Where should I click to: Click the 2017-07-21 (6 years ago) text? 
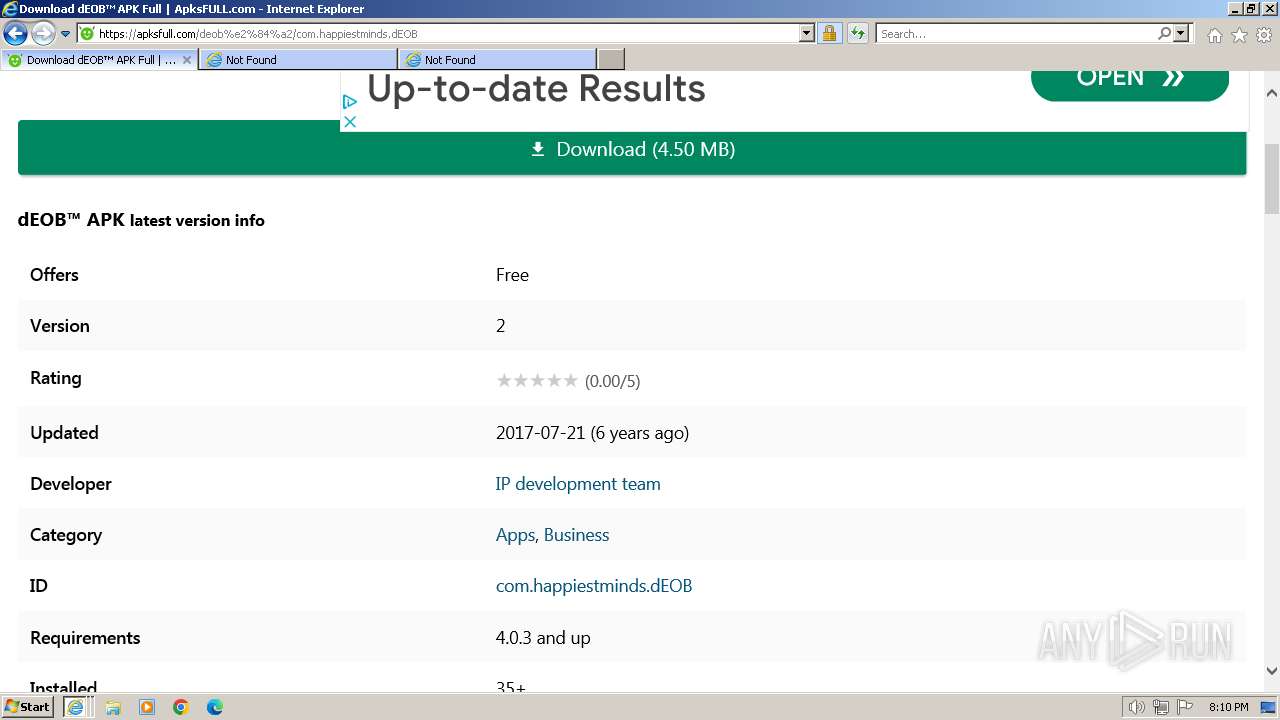(x=592, y=433)
